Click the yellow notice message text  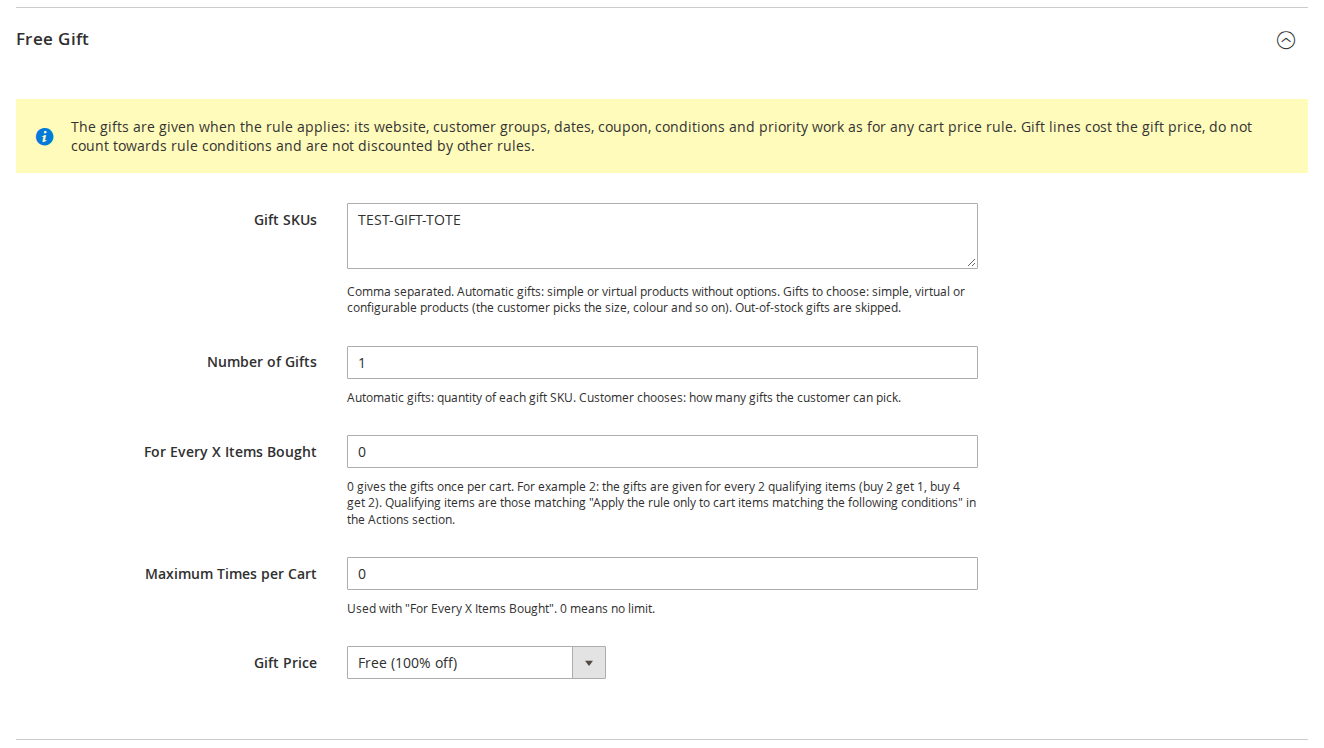click(x=661, y=136)
